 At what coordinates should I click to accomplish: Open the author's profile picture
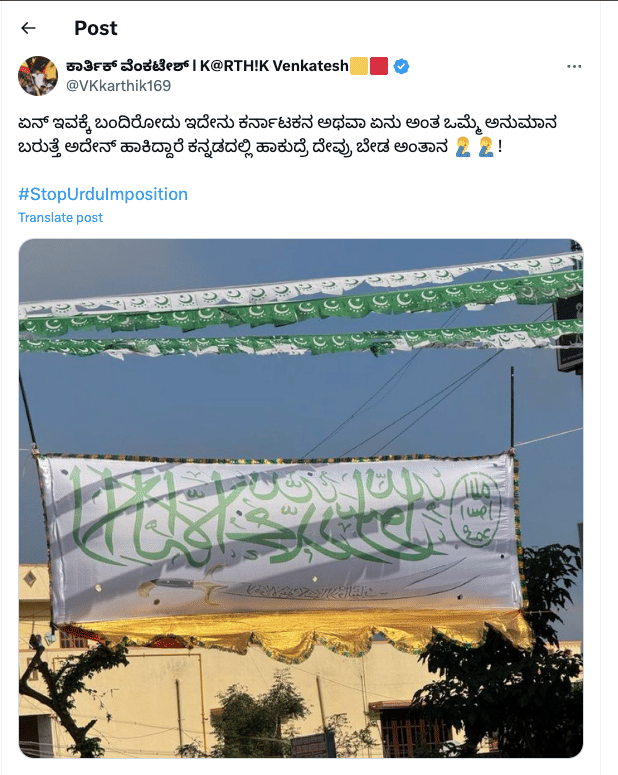tap(38, 76)
